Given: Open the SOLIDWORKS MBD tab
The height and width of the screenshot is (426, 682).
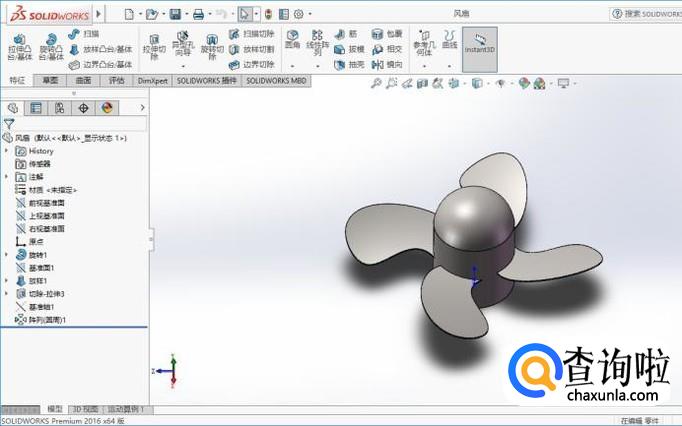Looking at the screenshot, I should click(x=277, y=80).
